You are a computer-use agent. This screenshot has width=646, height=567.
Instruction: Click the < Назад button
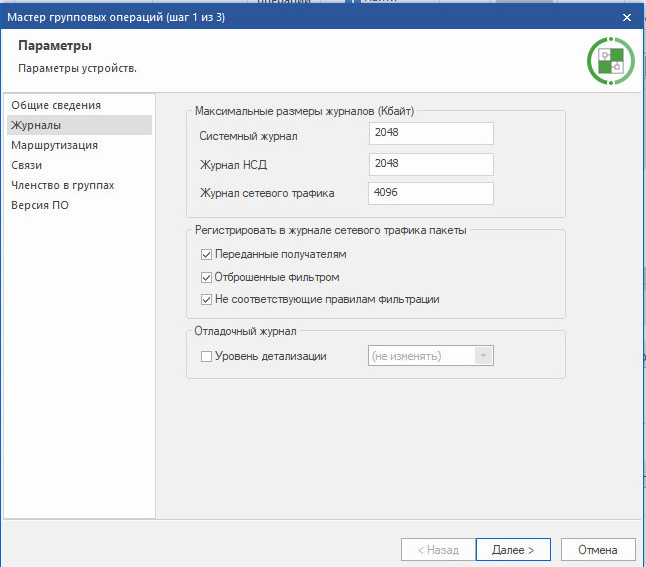[x=438, y=550]
